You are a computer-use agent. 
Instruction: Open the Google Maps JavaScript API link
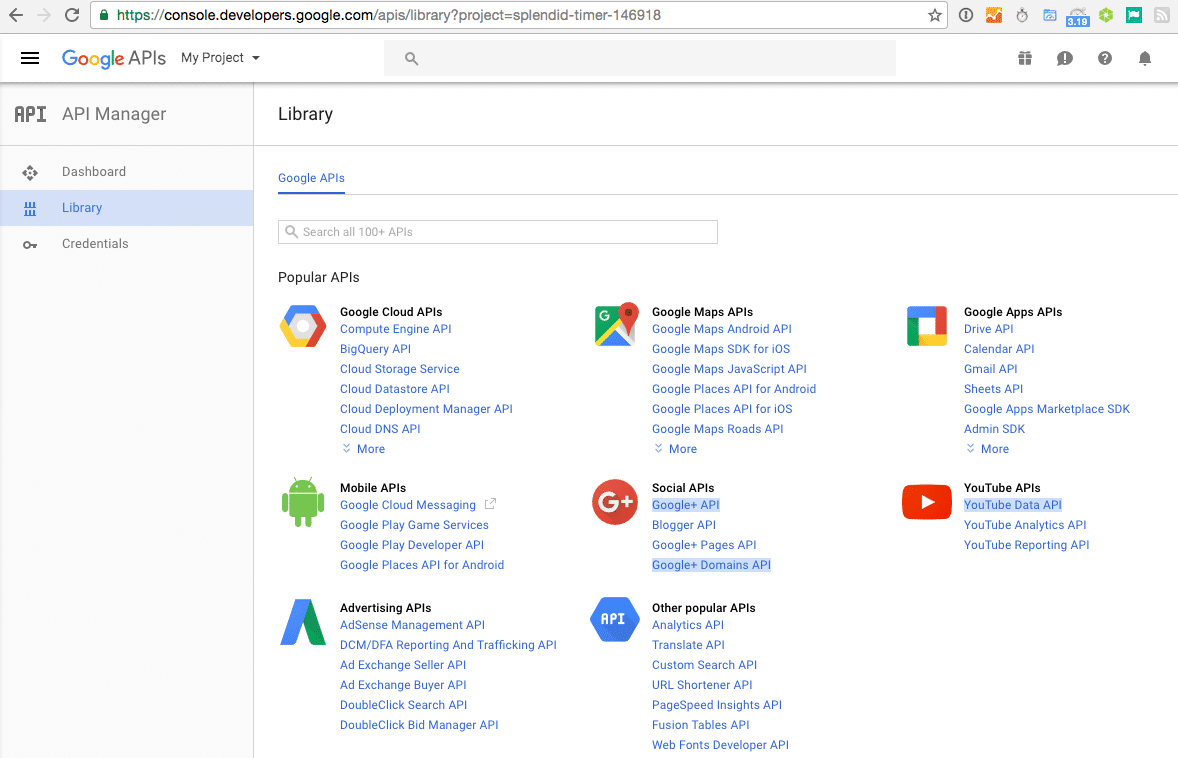click(x=729, y=369)
